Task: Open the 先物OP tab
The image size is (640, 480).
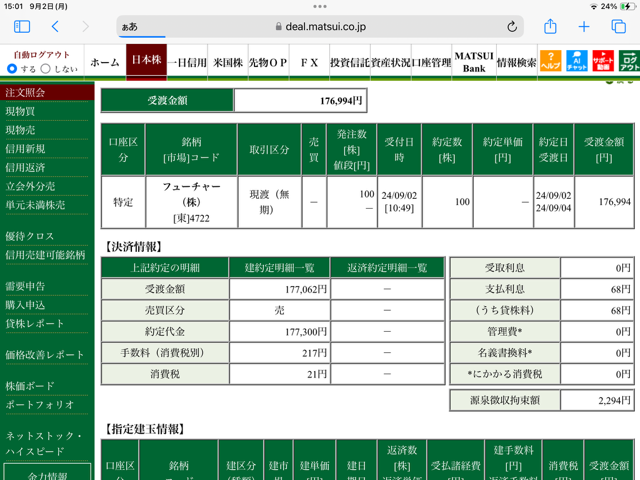Action: pyautogui.click(x=268, y=62)
